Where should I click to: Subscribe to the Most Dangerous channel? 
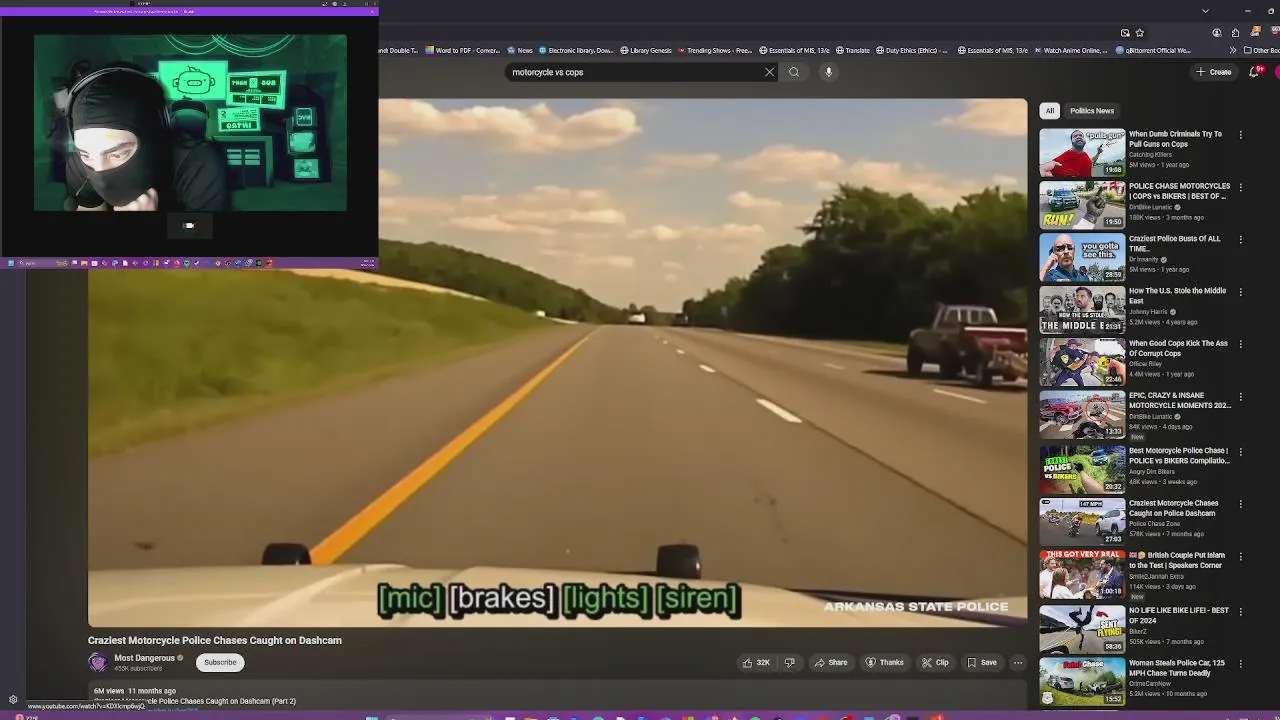click(220, 662)
